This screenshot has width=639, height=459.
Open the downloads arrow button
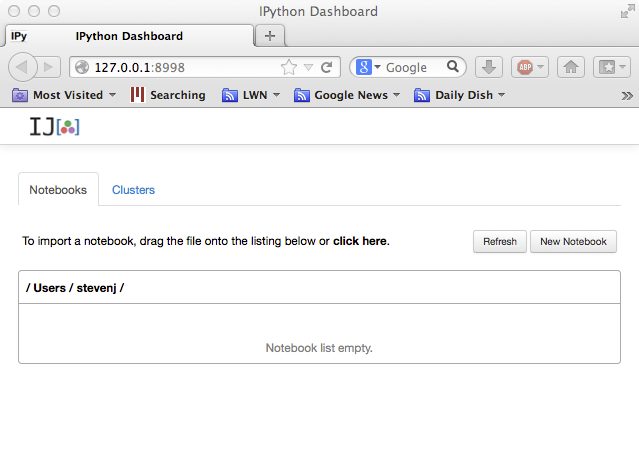489,67
